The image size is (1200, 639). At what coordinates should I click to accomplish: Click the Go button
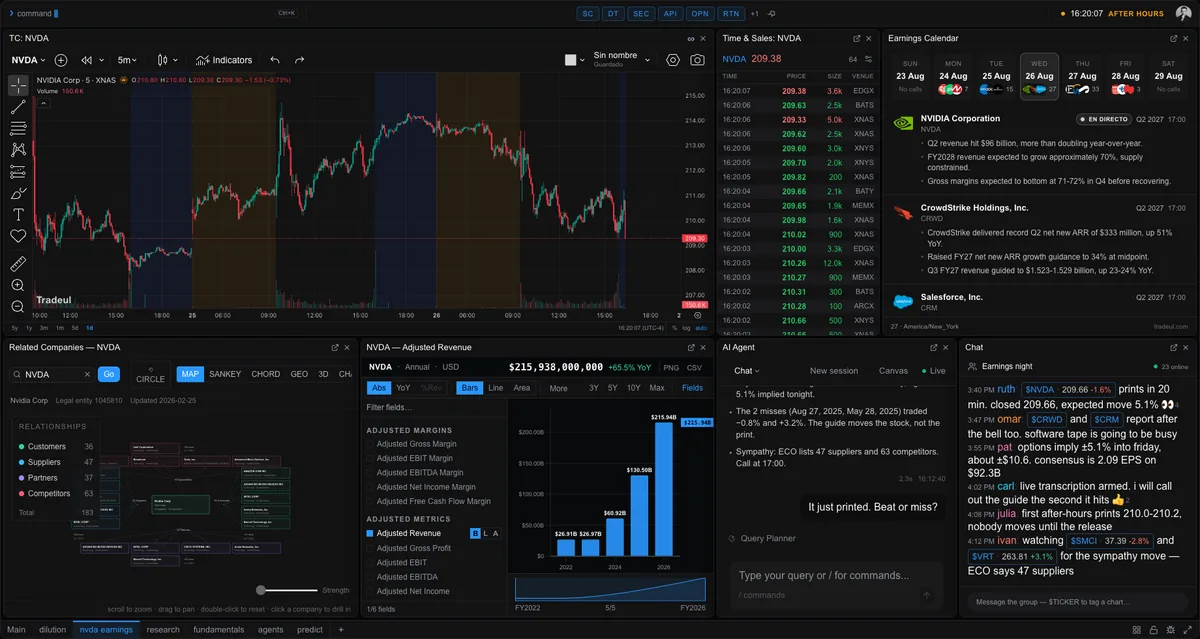(110, 374)
